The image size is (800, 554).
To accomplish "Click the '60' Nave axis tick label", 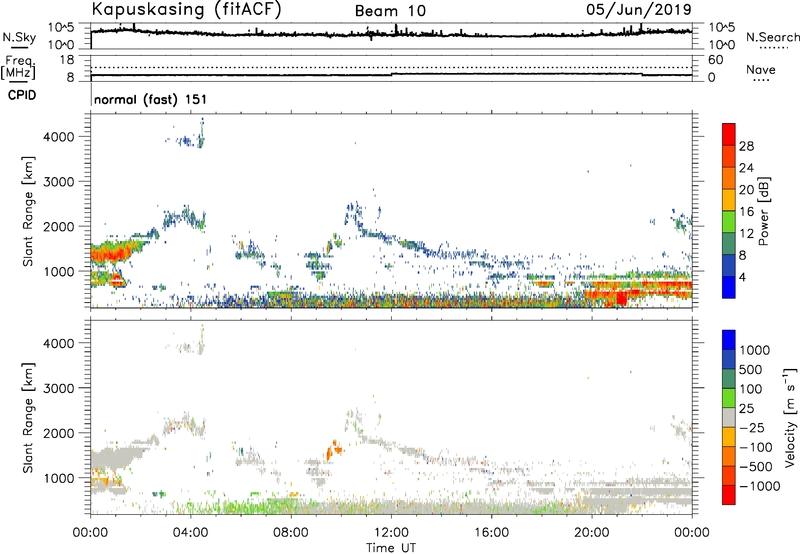I will click(x=715, y=60).
